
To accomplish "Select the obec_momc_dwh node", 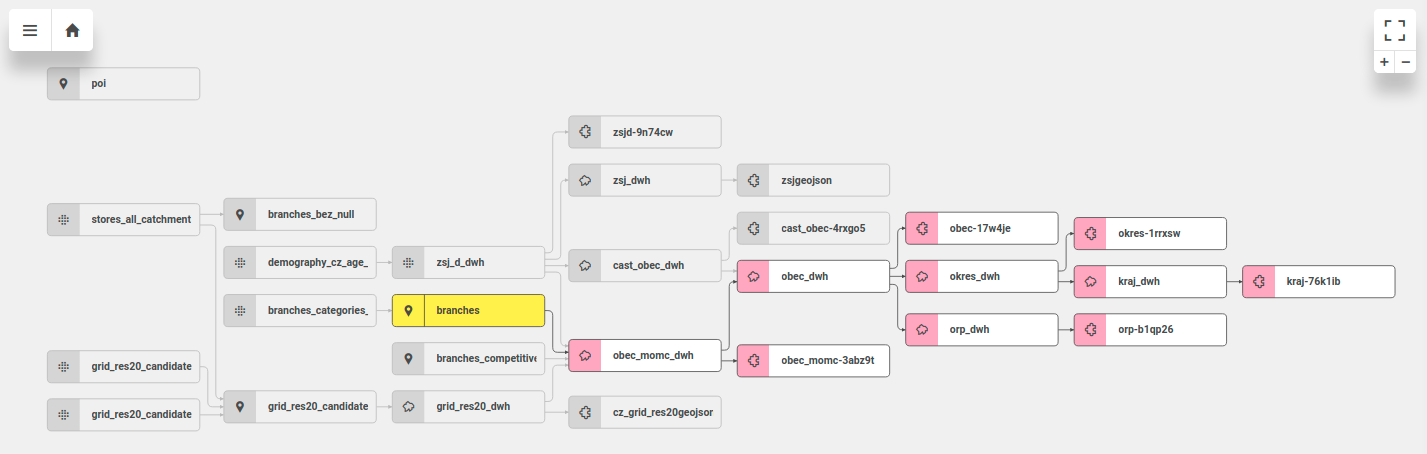I will pyautogui.click(x=659, y=355).
